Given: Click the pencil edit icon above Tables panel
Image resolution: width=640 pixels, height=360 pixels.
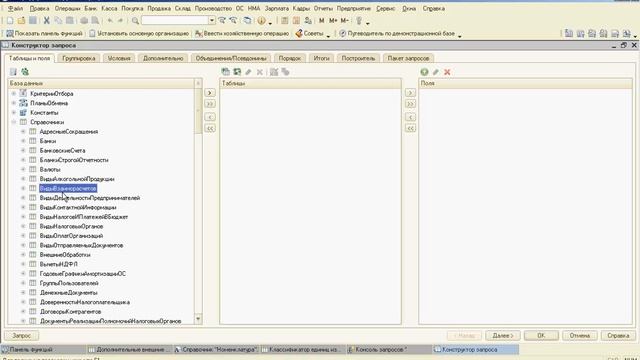Looking at the screenshot, I should [248, 72].
